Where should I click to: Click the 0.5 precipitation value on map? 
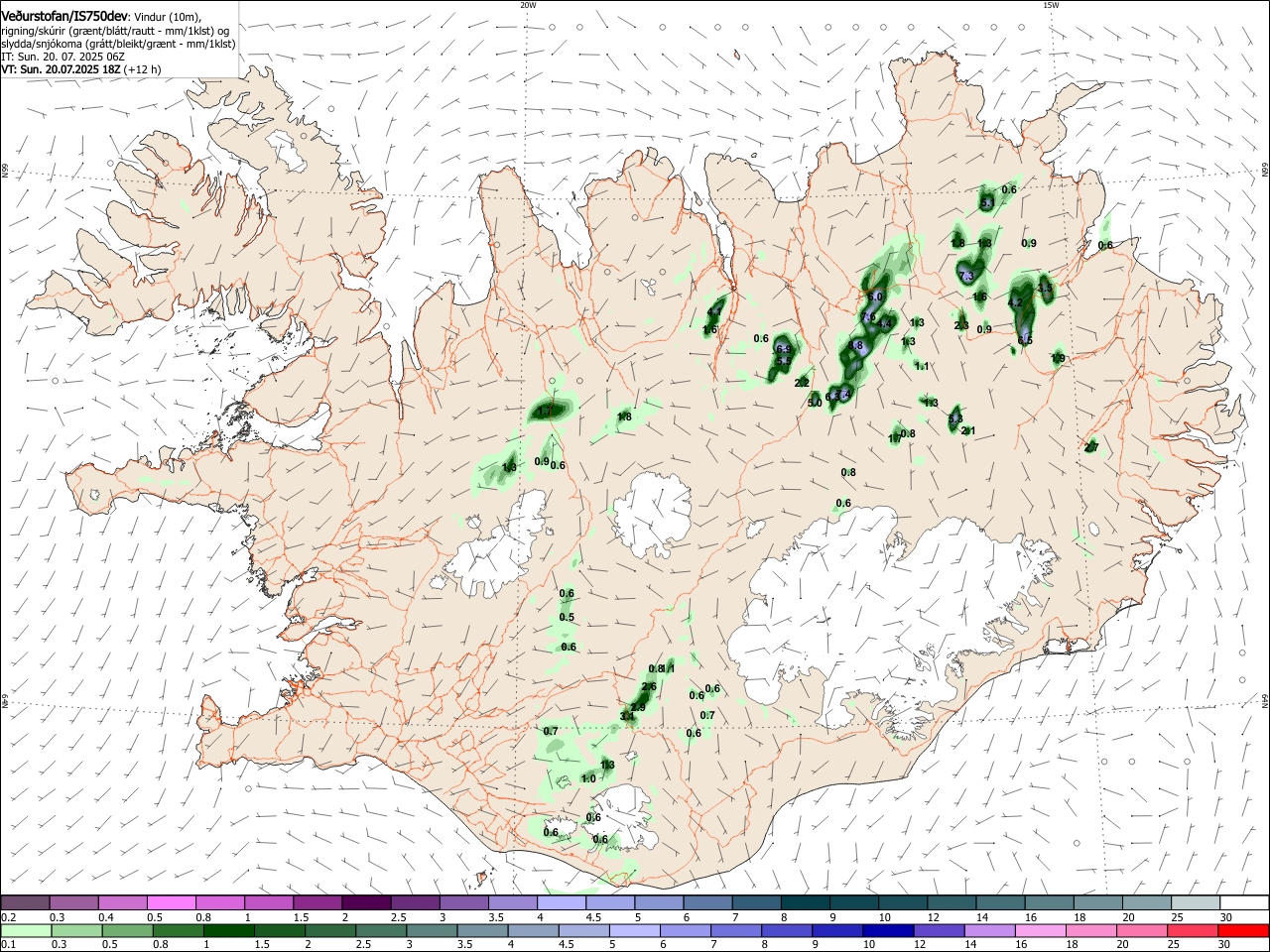(x=567, y=618)
